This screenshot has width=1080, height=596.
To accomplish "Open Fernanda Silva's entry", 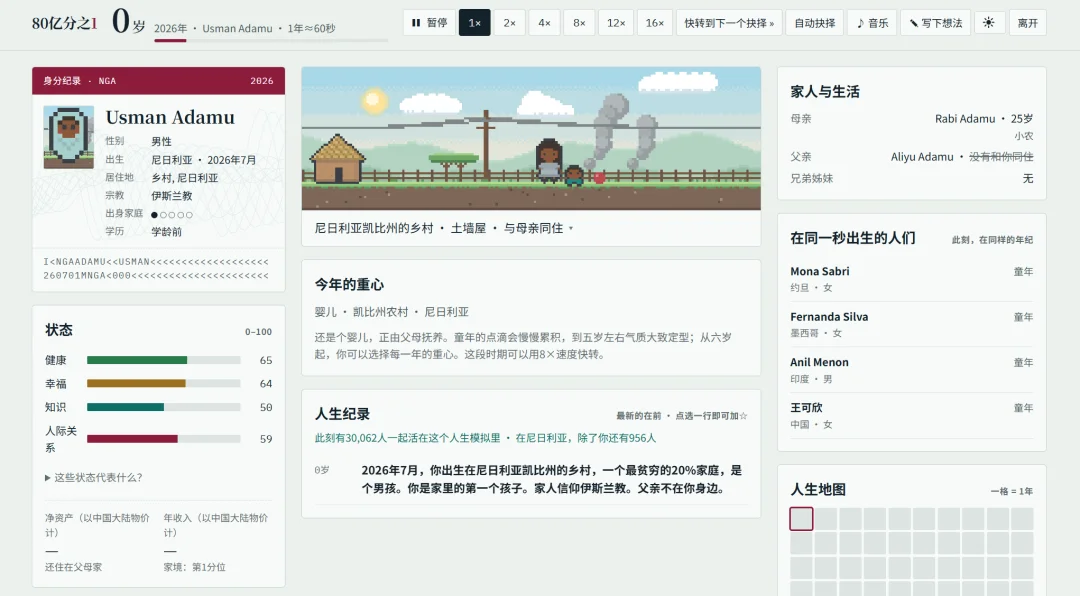I will (x=911, y=324).
